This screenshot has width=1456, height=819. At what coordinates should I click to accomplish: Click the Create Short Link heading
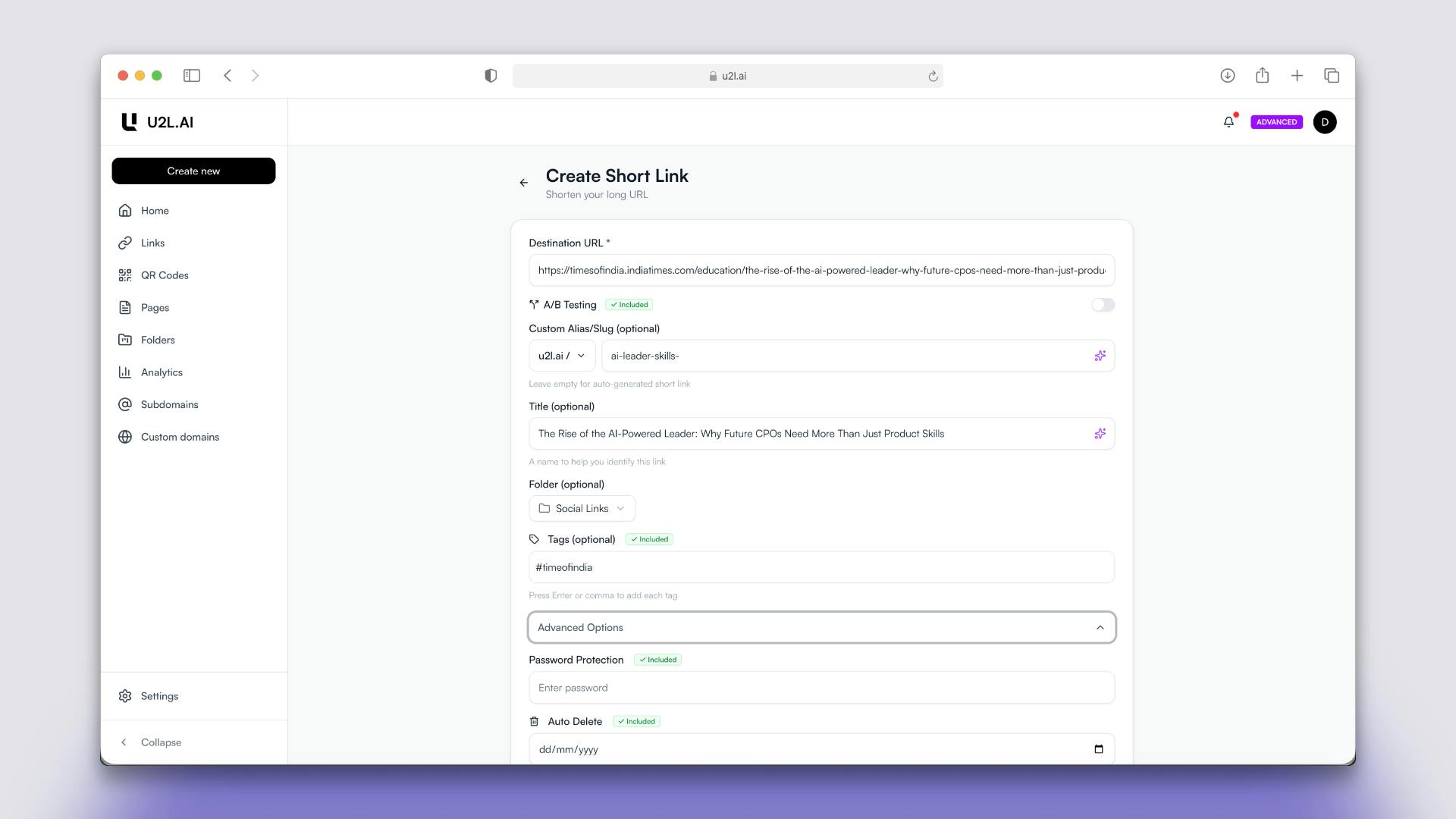pos(617,176)
